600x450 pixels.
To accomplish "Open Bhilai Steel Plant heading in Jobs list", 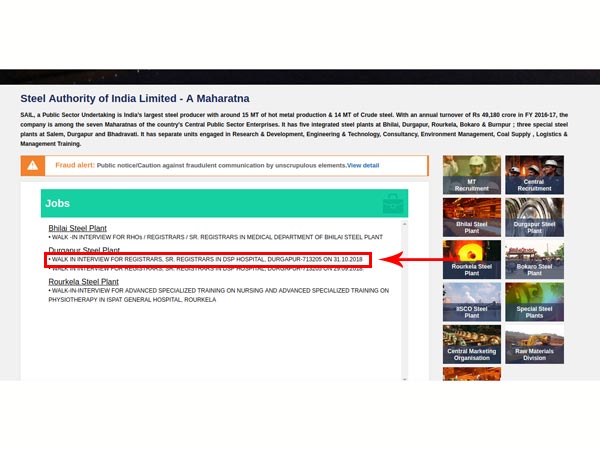I will pyautogui.click(x=77, y=228).
